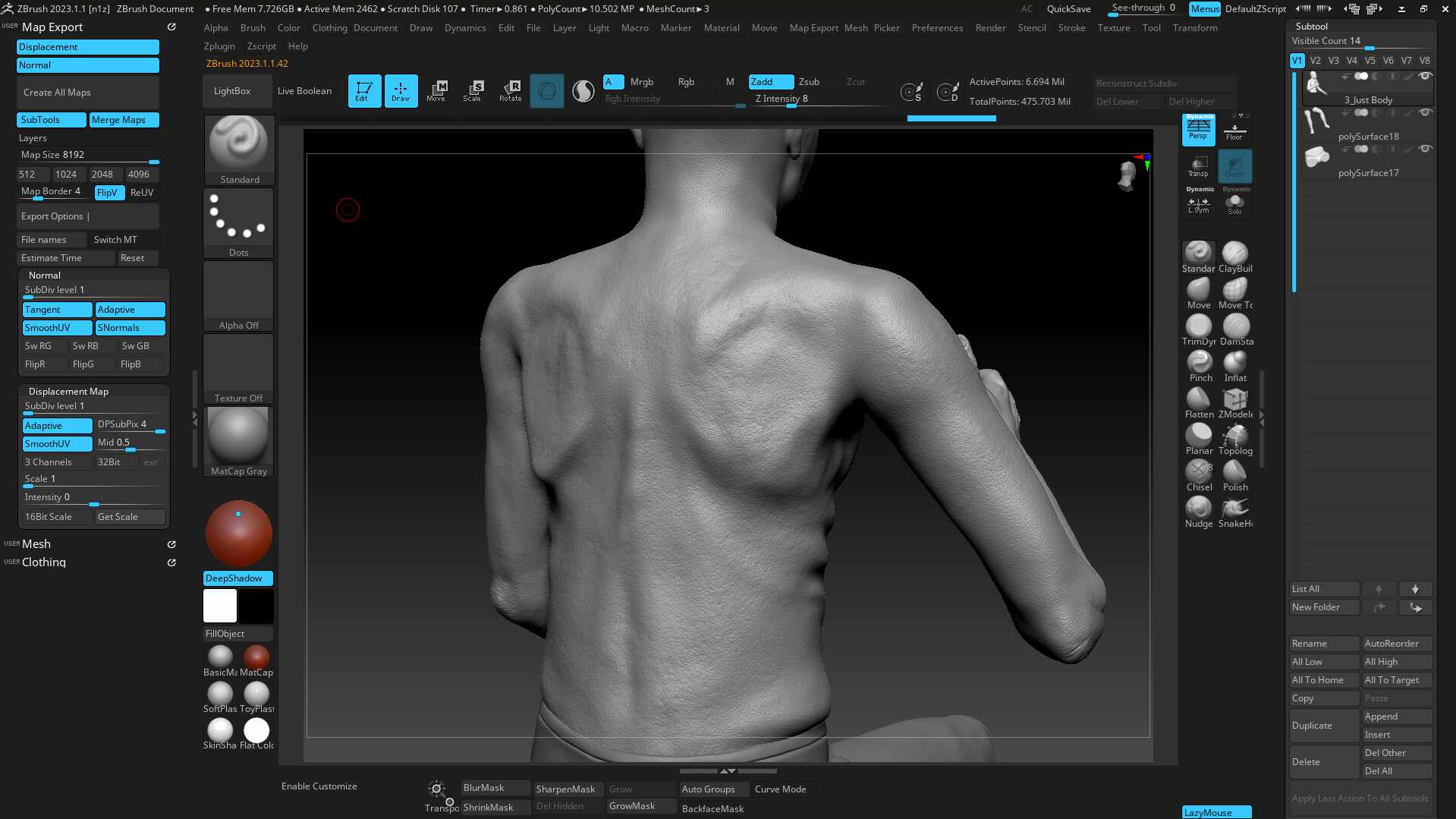
Task: Toggle the Floor grid icon
Action: coord(1234,131)
